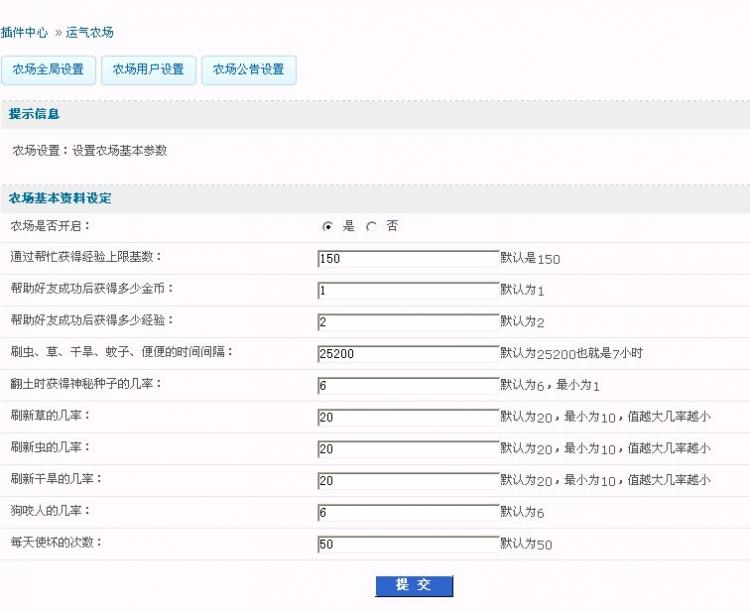The image size is (750, 612).
Task: Focus the 每天使坏的次数 input field
Action: (x=407, y=544)
